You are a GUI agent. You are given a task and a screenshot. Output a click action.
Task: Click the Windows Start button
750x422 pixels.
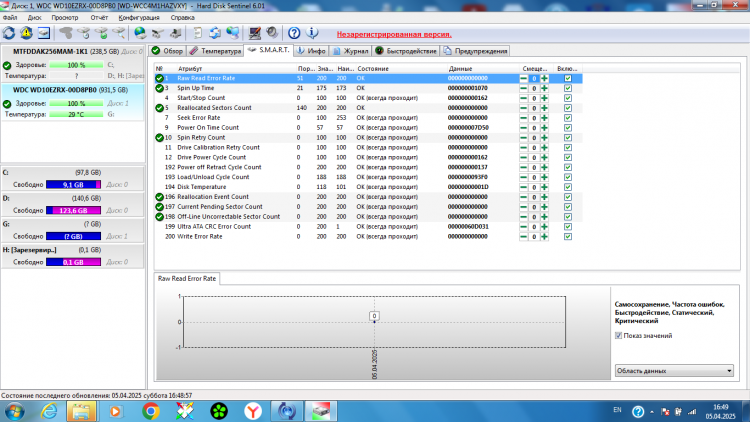14,411
